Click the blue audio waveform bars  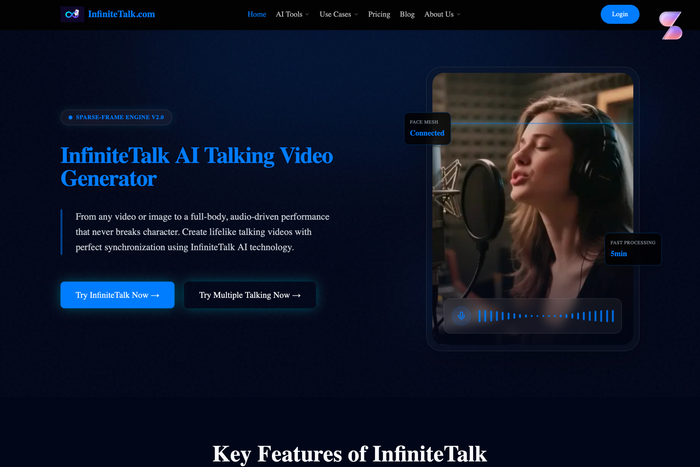click(x=546, y=316)
